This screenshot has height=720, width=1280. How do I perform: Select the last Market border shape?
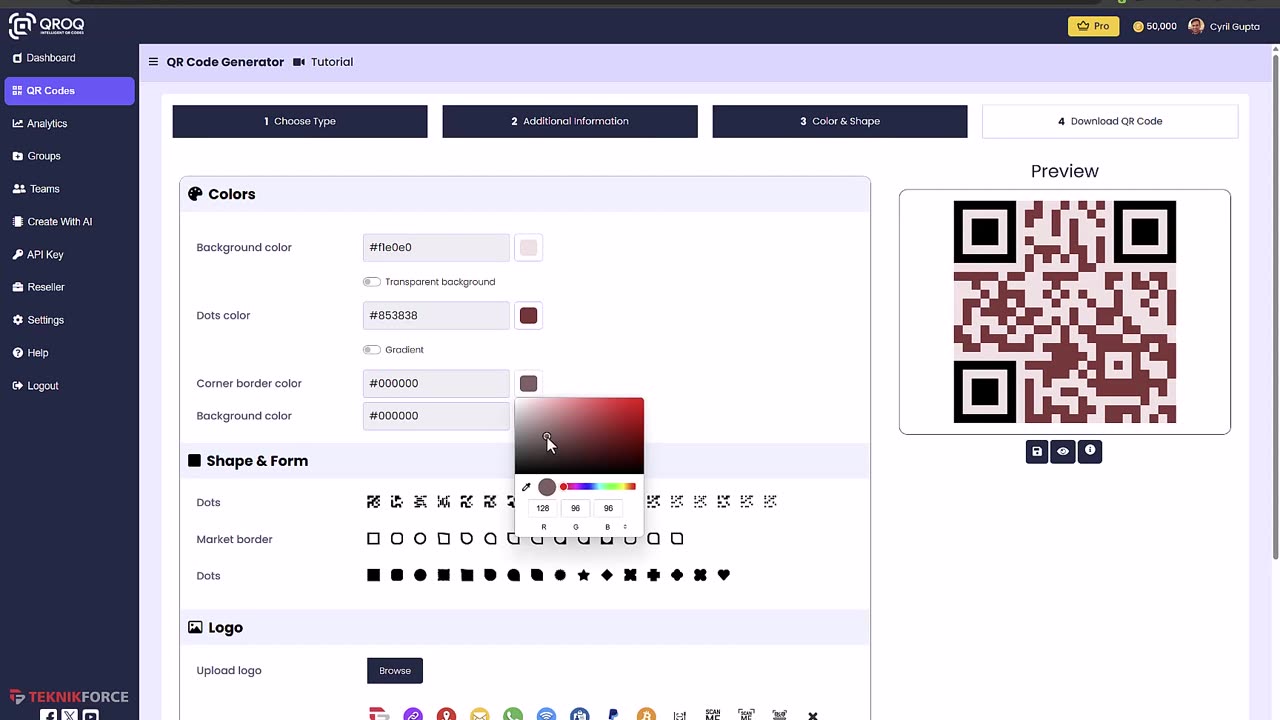[x=677, y=539]
